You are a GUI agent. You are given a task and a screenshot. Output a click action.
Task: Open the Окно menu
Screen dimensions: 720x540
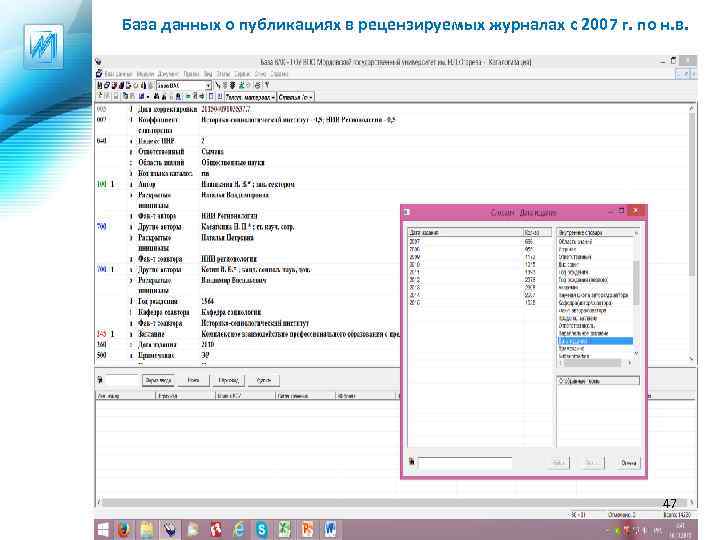pos(260,74)
